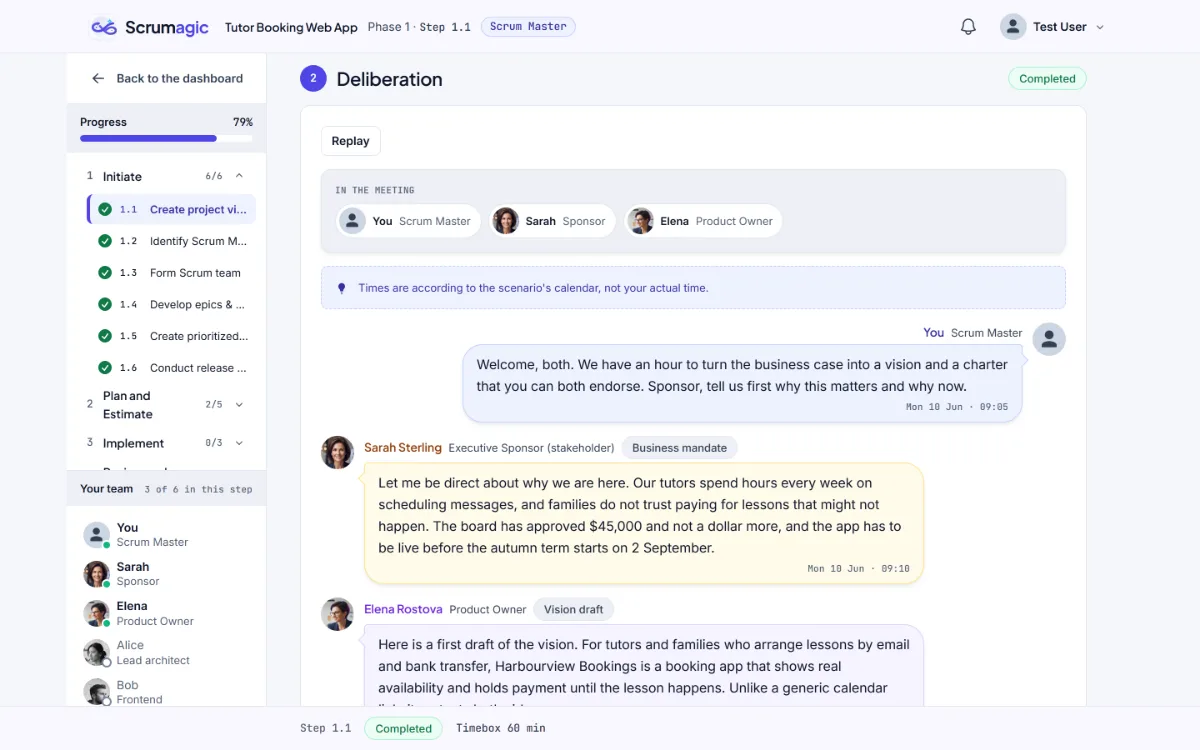Viewport: 1200px width, 750px height.
Task: Open the Form Scrum team step
Action: pyautogui.click(x=171, y=273)
